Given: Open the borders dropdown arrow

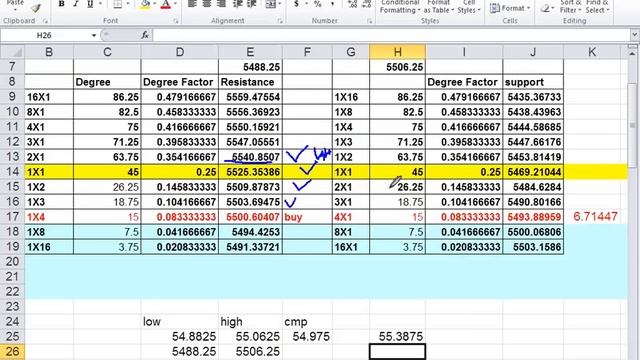Looking at the screenshot, I should pos(128,4).
